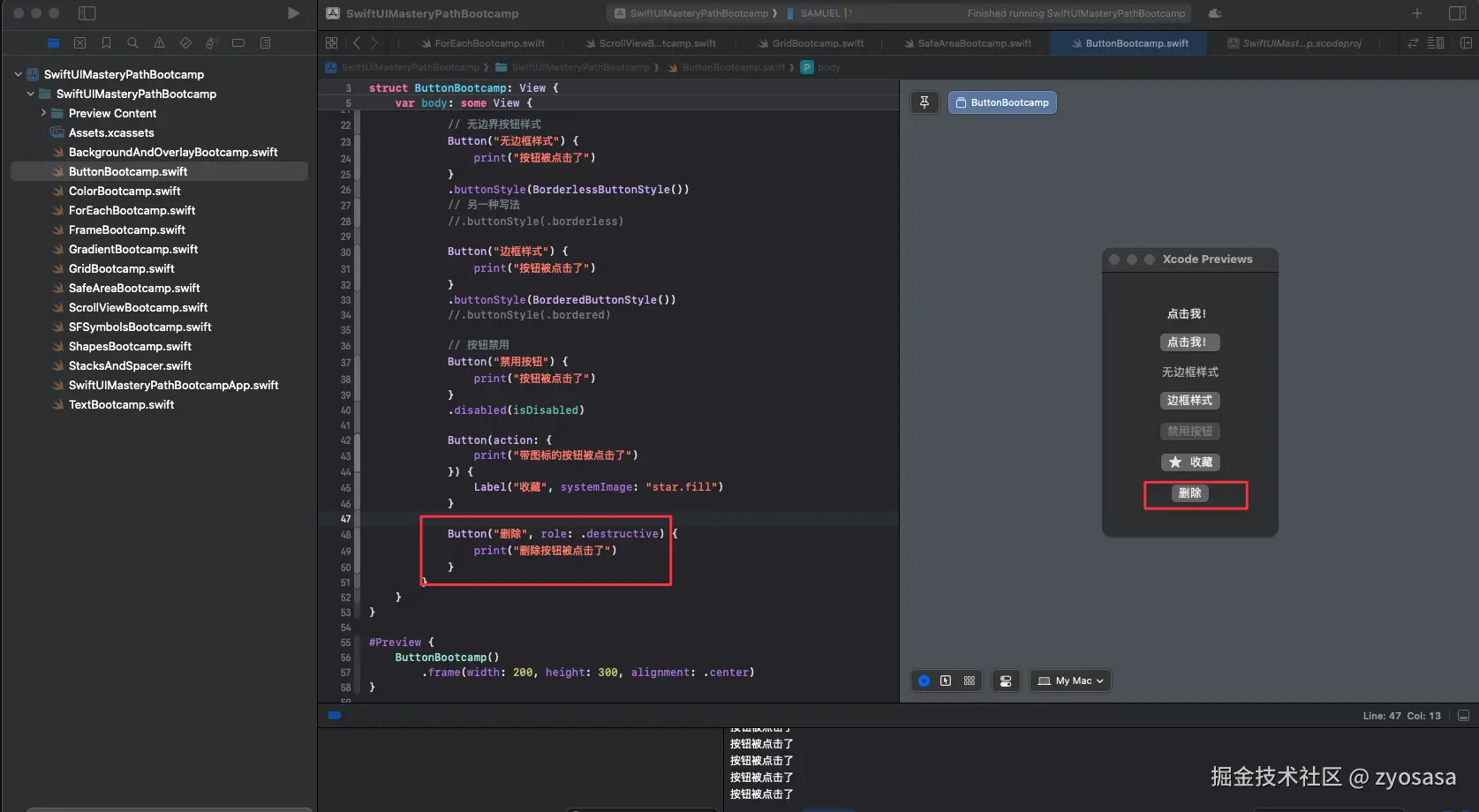
Task: Open the Find navigator magnifier icon
Action: click(132, 42)
